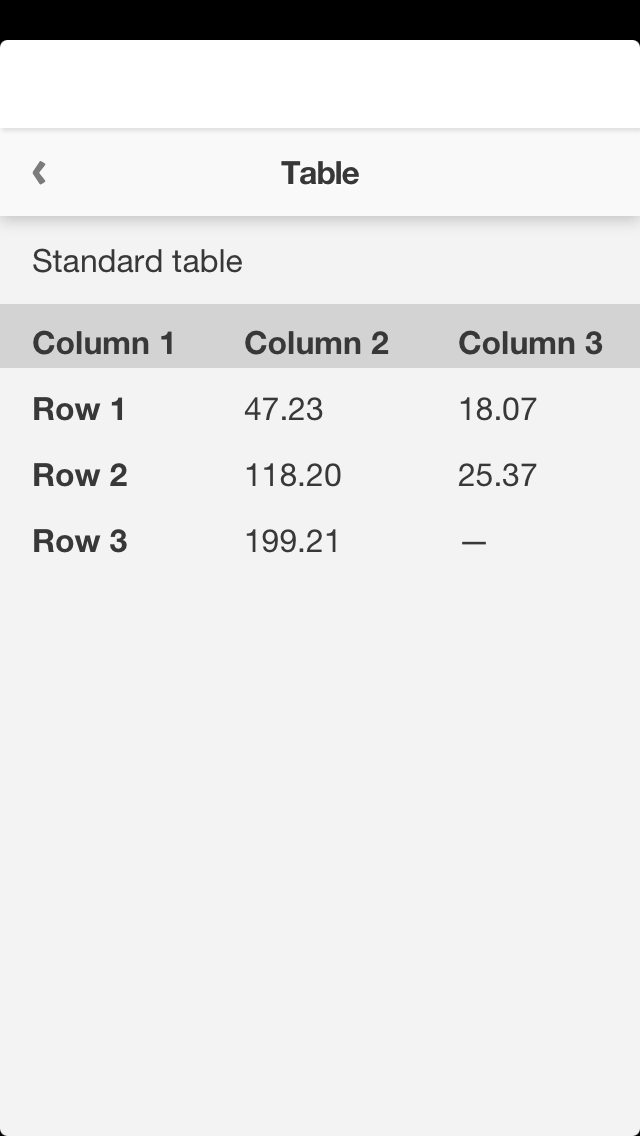Select the Standard table section label
Viewport: 640px width, 1136px height.
tap(137, 261)
